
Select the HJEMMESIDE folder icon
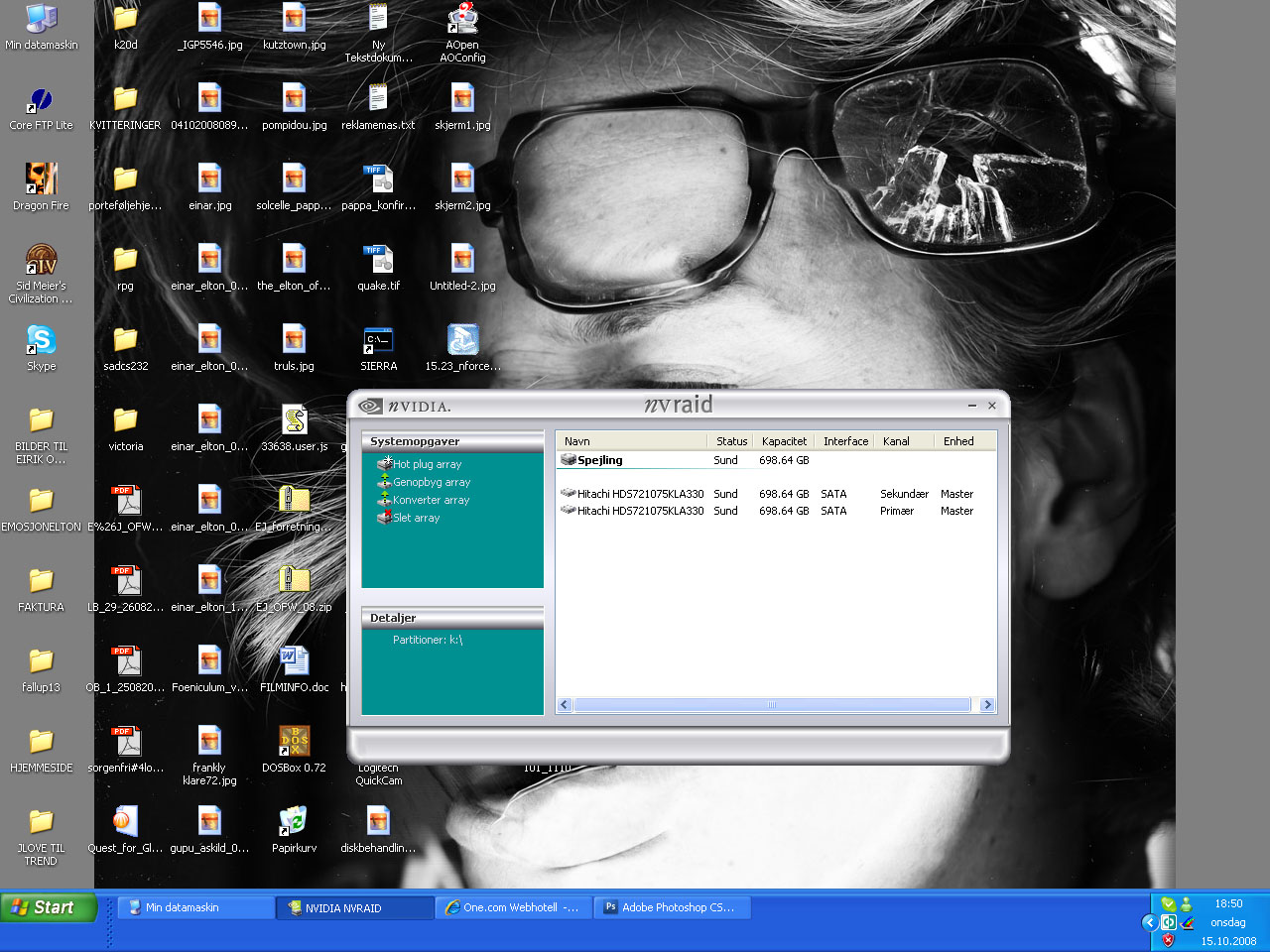tap(41, 751)
